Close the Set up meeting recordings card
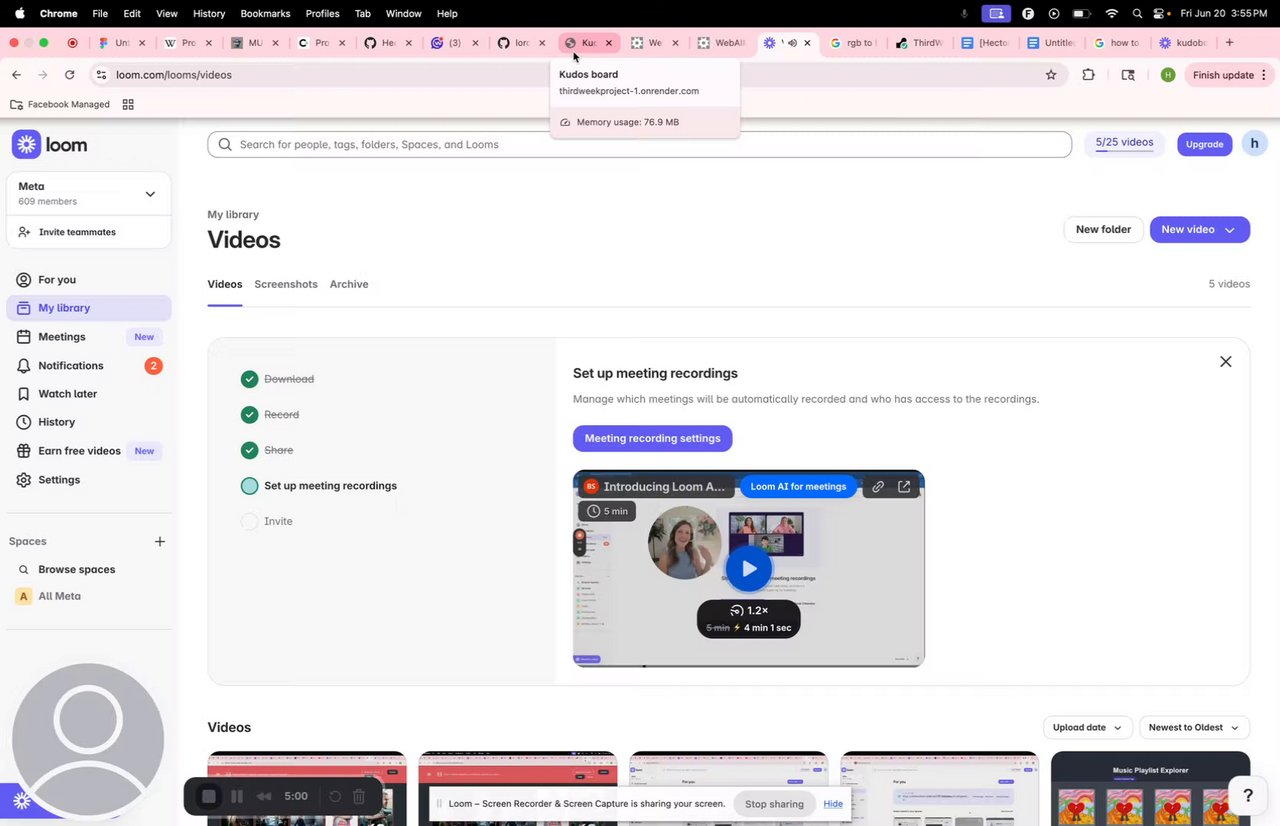This screenshot has width=1280, height=826. tap(1226, 362)
